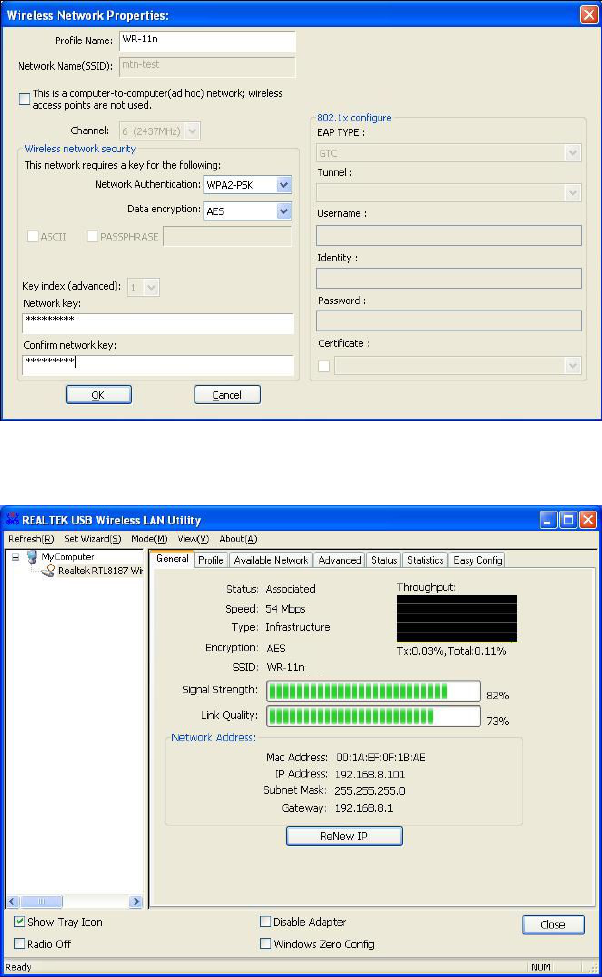
Task: Click the Network Name(SSID) field
Action: (x=207, y=67)
